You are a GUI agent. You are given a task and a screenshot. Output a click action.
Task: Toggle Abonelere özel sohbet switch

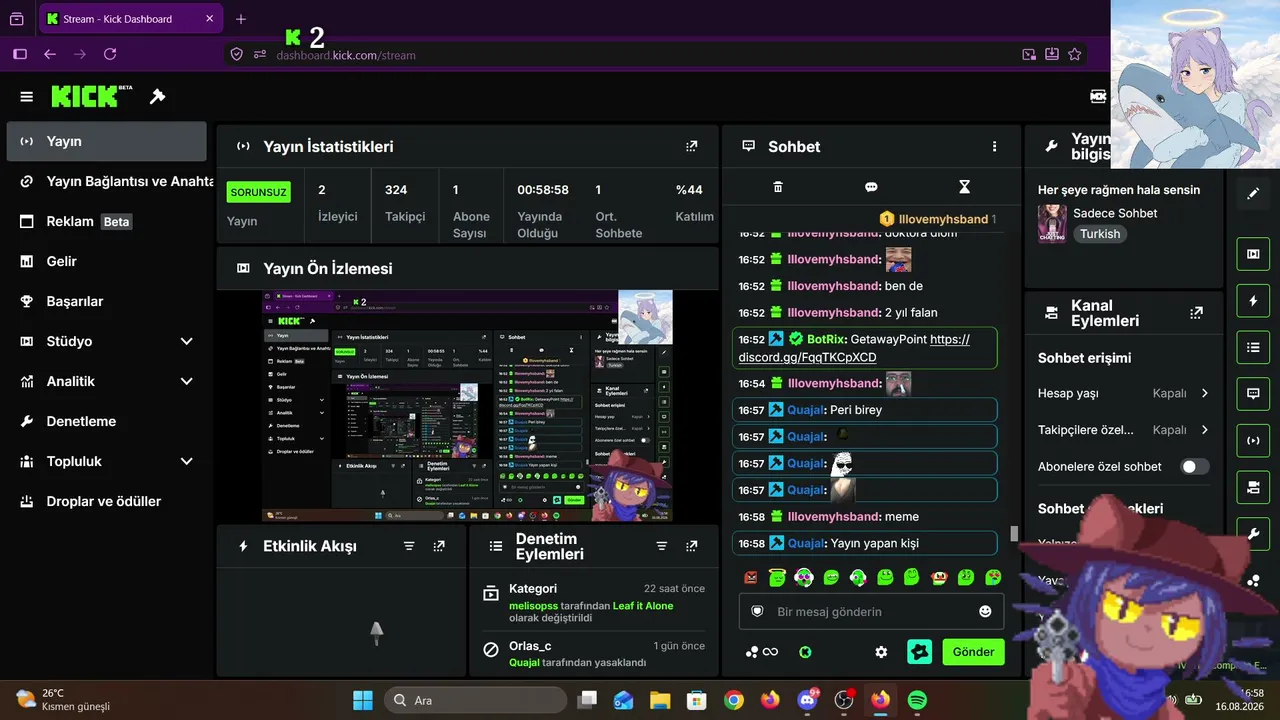(x=1194, y=467)
